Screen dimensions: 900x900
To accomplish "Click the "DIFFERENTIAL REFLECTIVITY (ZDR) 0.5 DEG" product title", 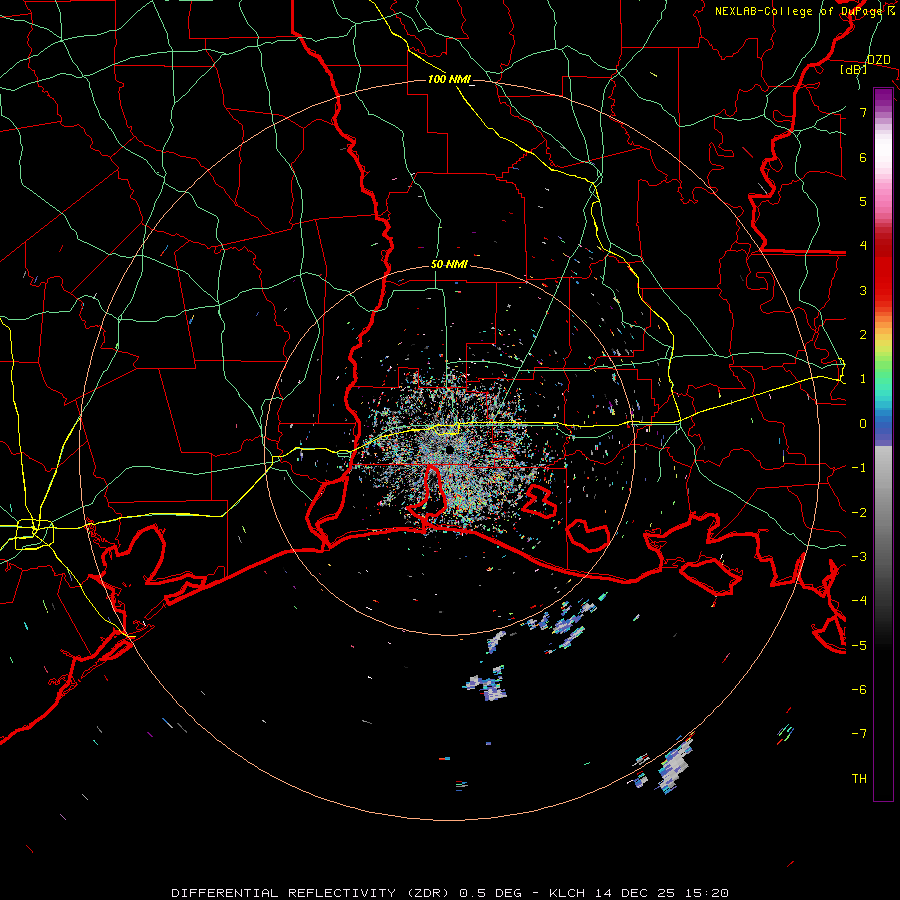I will (346, 893).
